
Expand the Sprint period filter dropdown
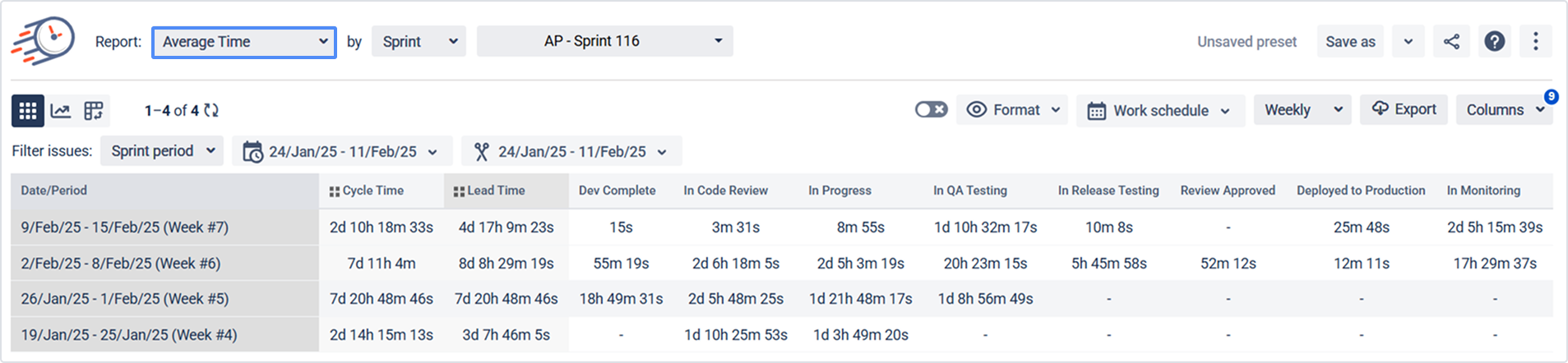pos(162,151)
